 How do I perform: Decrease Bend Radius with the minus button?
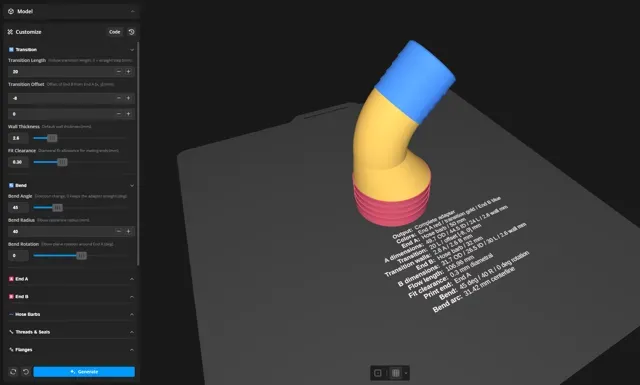click(x=118, y=231)
